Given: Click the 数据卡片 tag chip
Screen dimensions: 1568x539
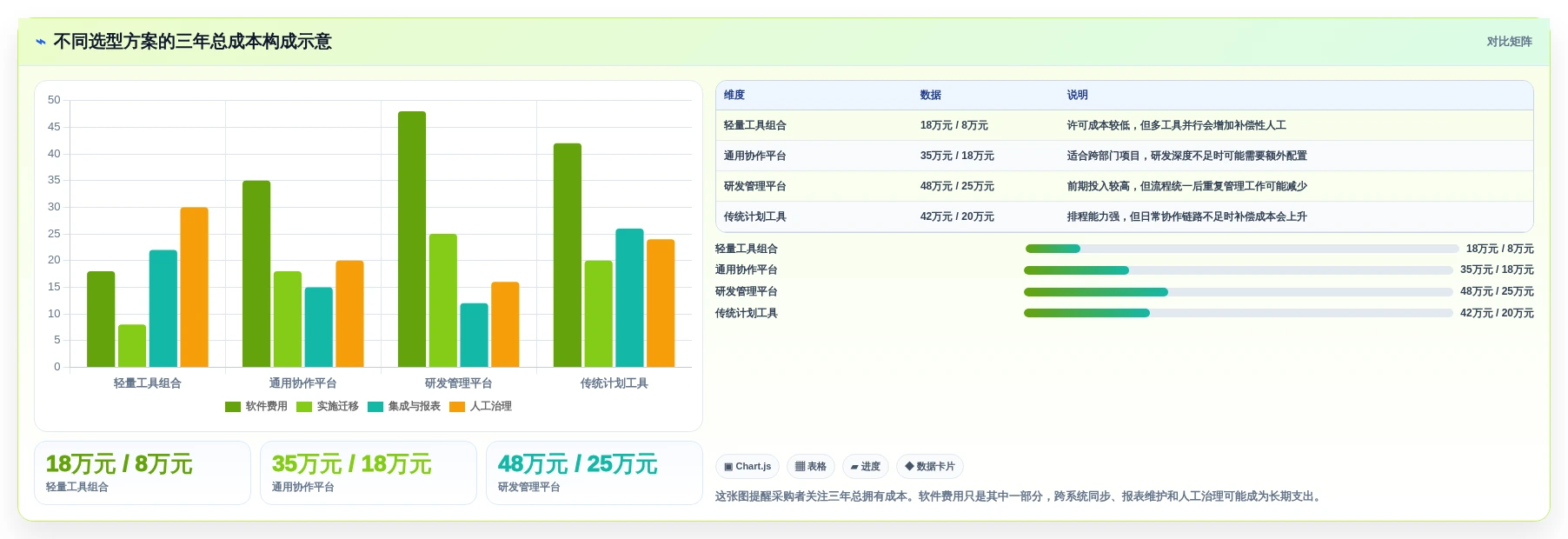Looking at the screenshot, I should pos(930,467).
